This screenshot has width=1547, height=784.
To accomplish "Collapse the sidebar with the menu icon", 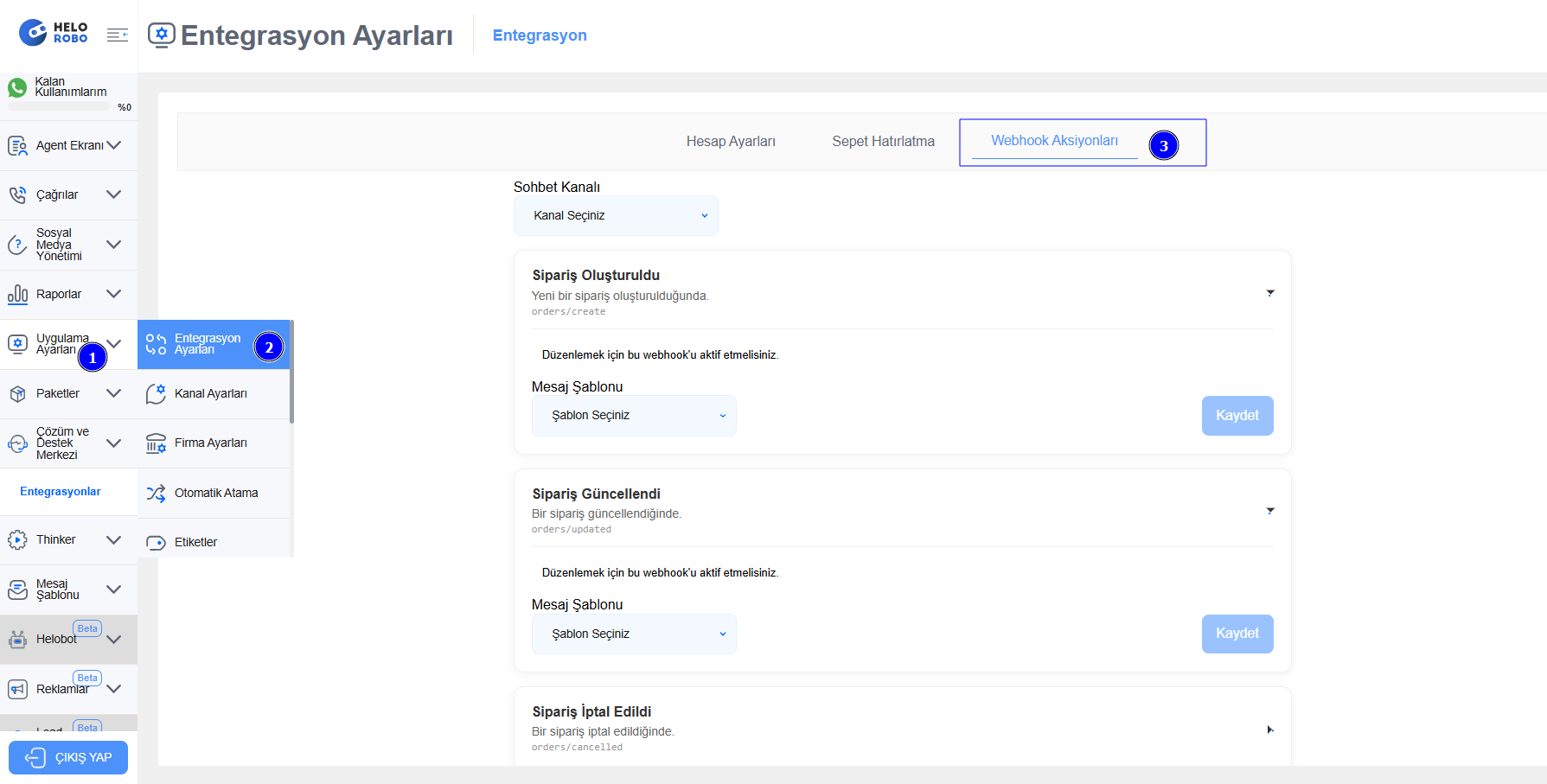I will [118, 35].
